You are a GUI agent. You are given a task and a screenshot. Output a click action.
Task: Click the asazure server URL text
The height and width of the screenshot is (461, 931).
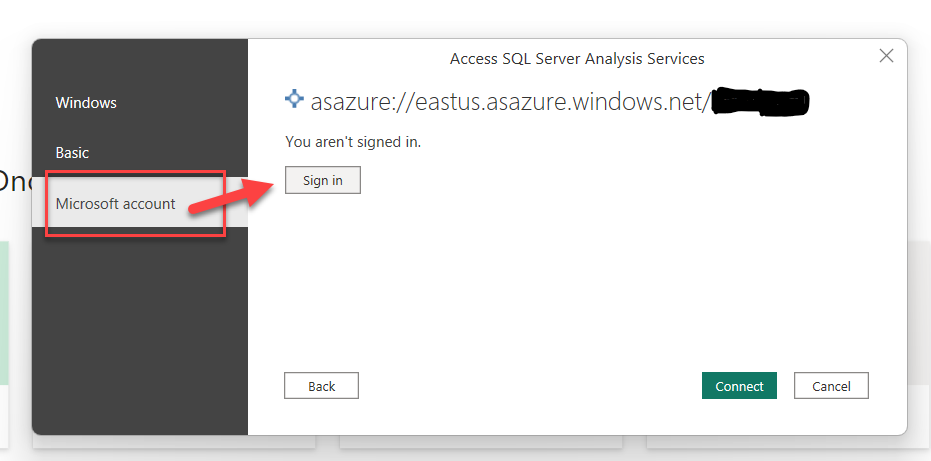tap(509, 102)
